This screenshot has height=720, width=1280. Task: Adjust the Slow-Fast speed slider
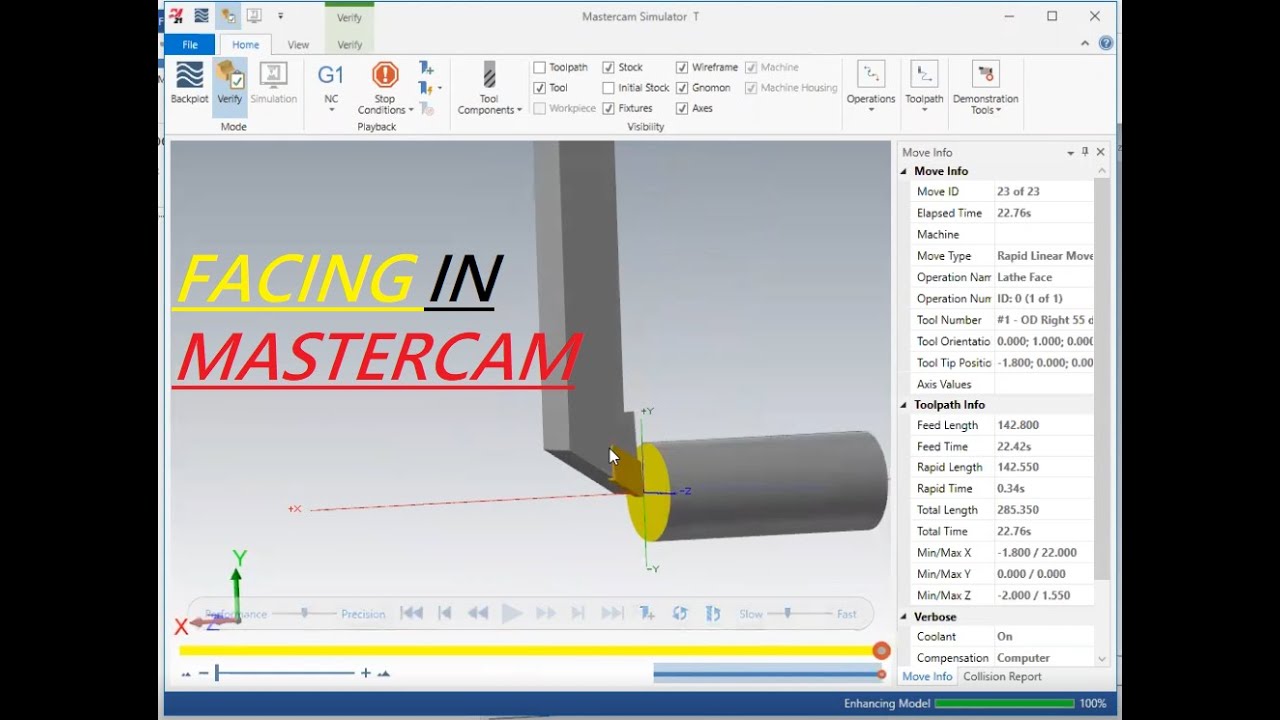(x=788, y=613)
